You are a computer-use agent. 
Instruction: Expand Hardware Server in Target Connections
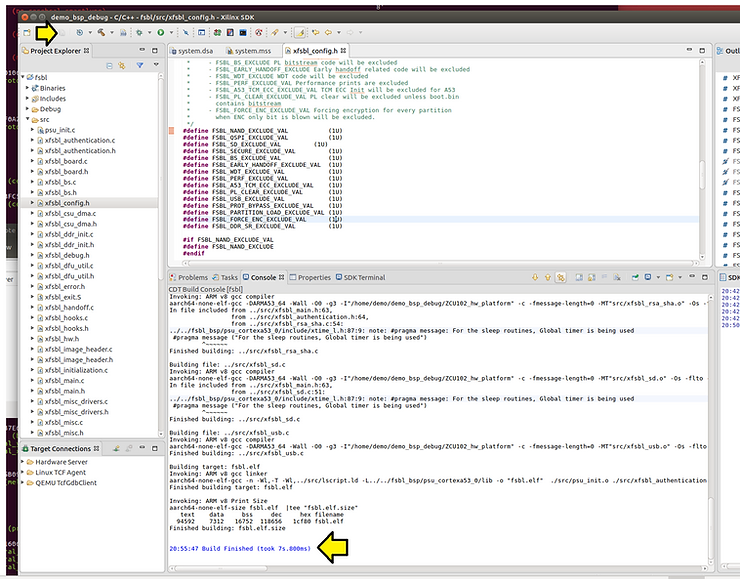pos(23,462)
